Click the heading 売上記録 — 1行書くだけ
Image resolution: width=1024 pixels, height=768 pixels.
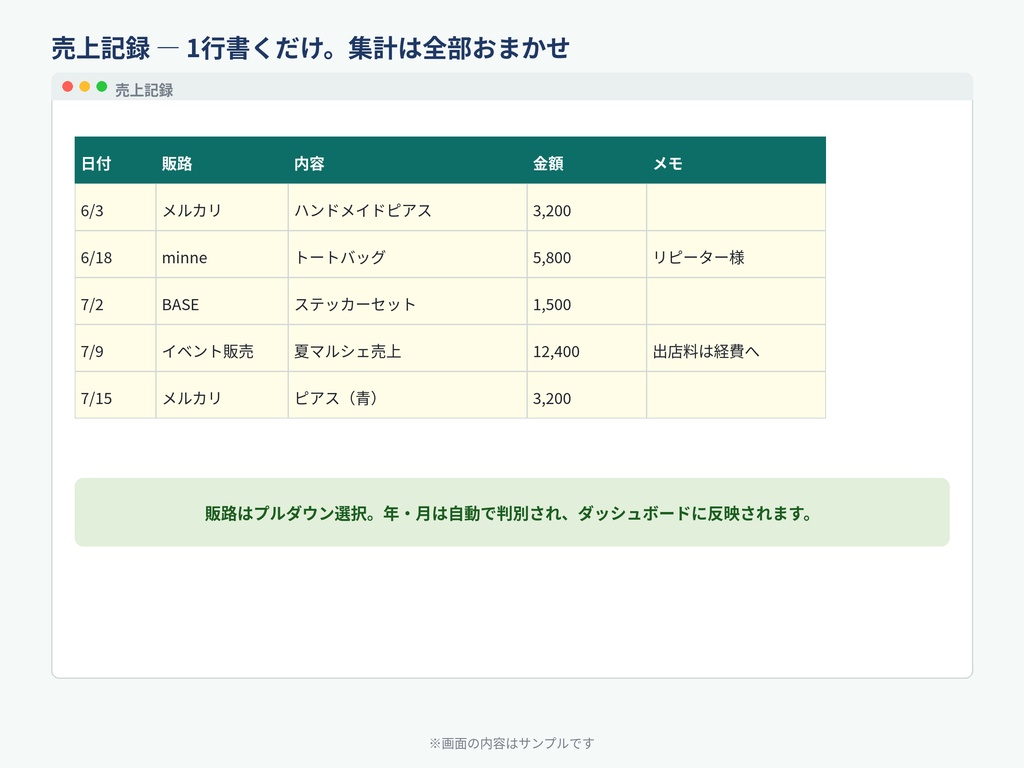tap(310, 48)
